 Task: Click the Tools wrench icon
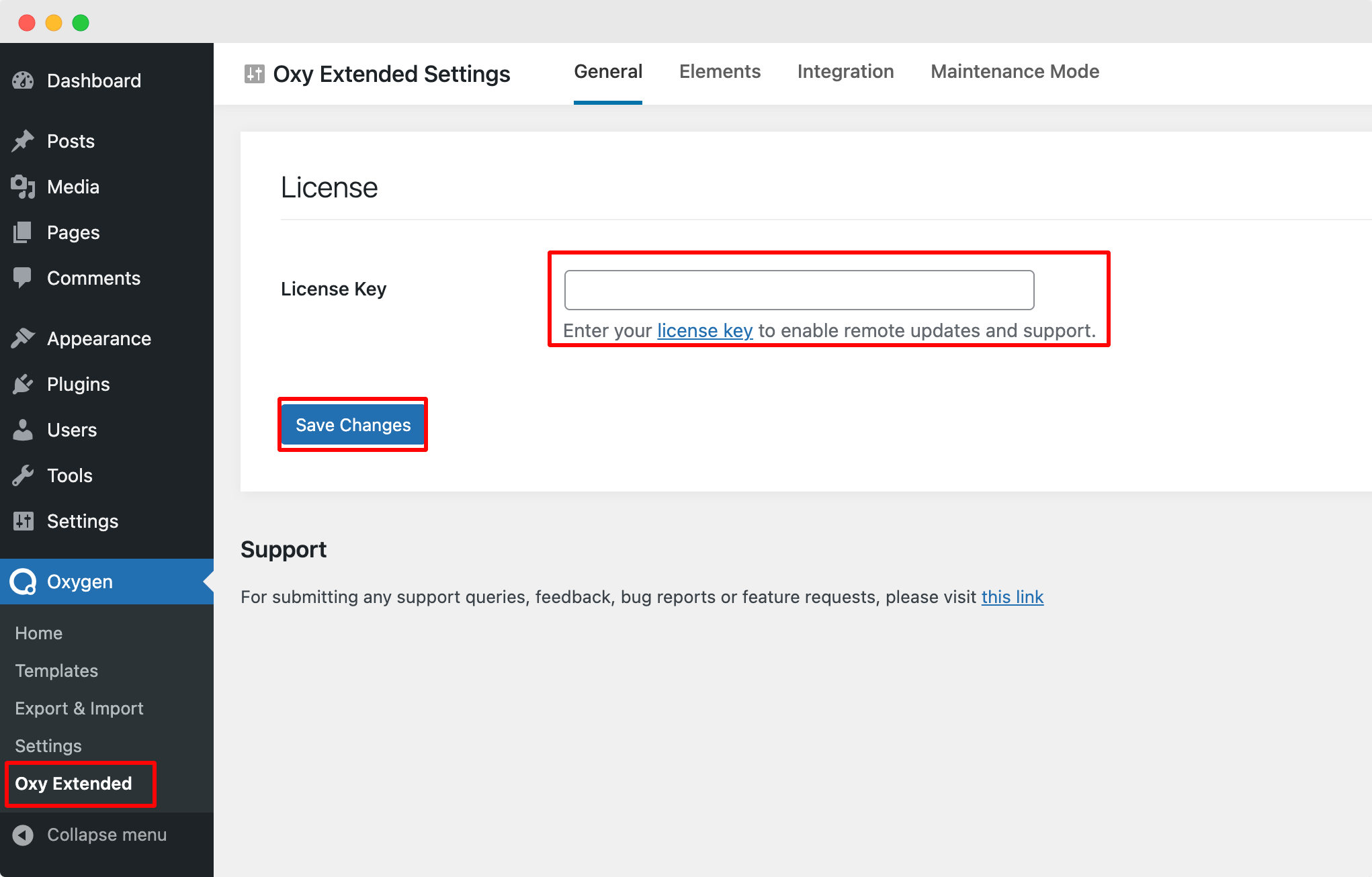[x=23, y=475]
